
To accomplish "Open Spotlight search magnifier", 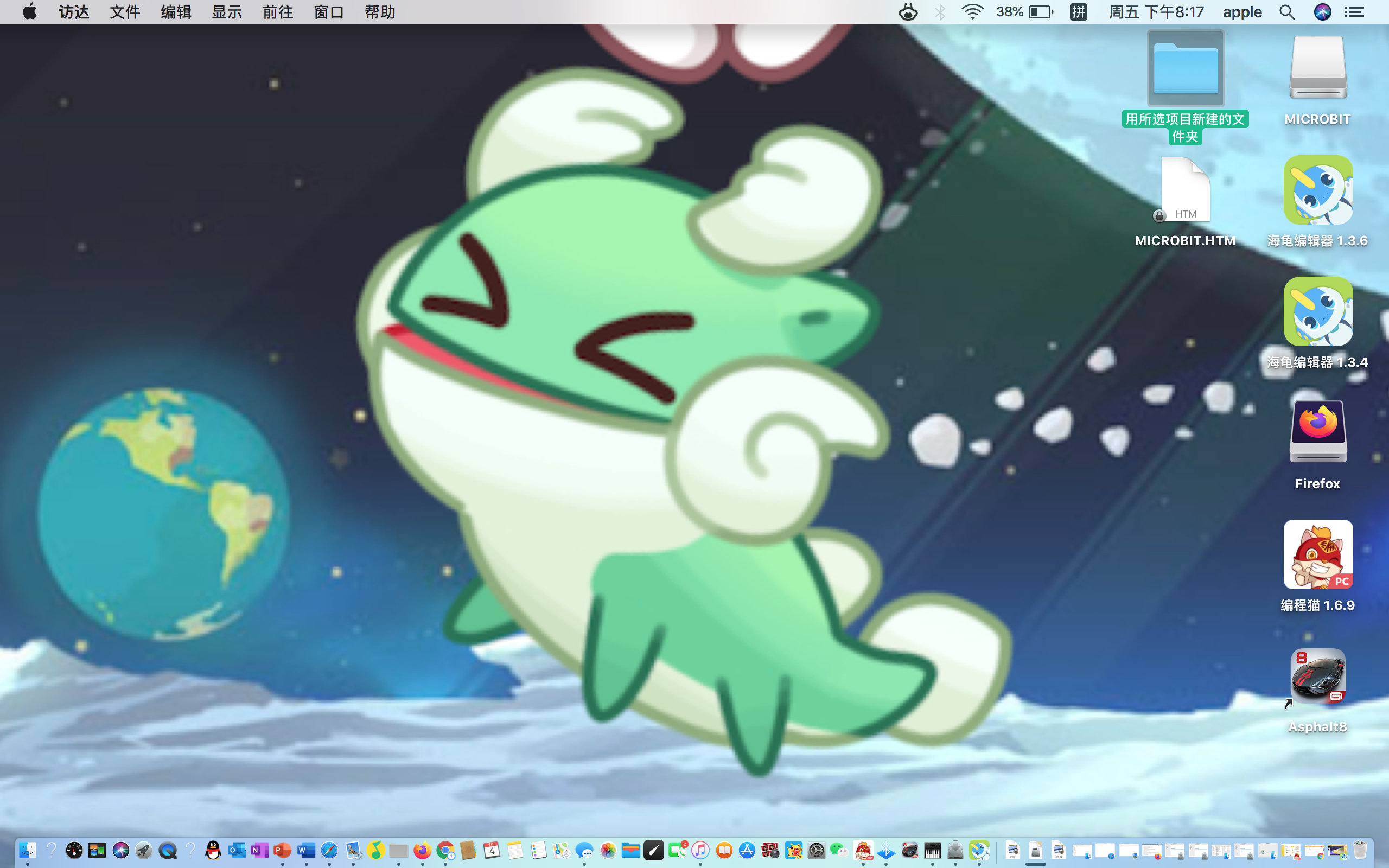I will click(1287, 12).
